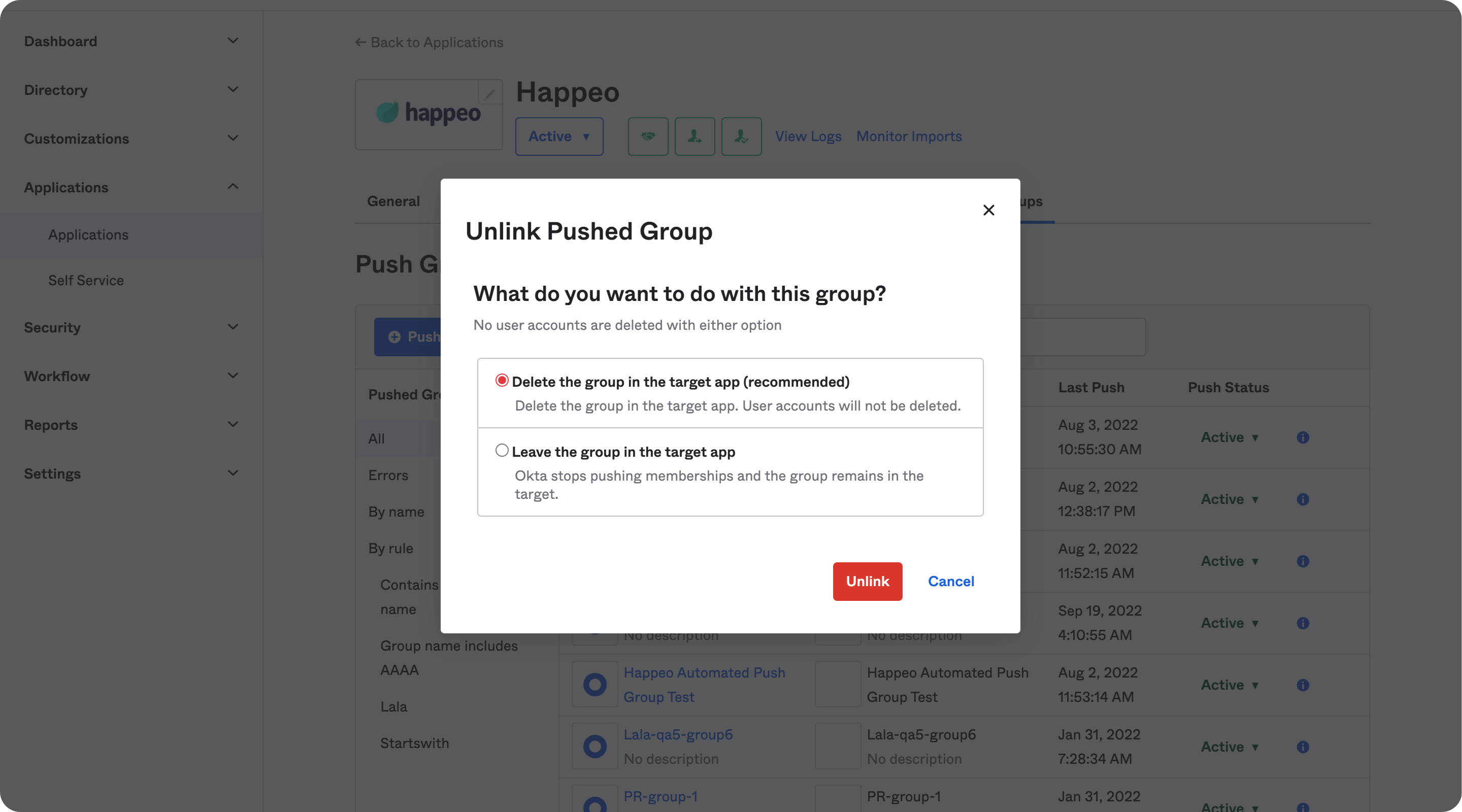Filter pushed groups By rule

coord(390,548)
